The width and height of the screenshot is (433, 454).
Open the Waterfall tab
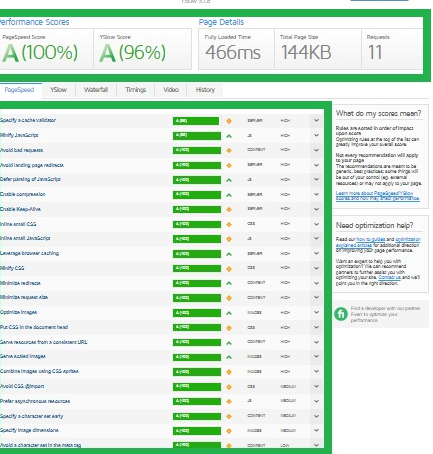pos(96,90)
